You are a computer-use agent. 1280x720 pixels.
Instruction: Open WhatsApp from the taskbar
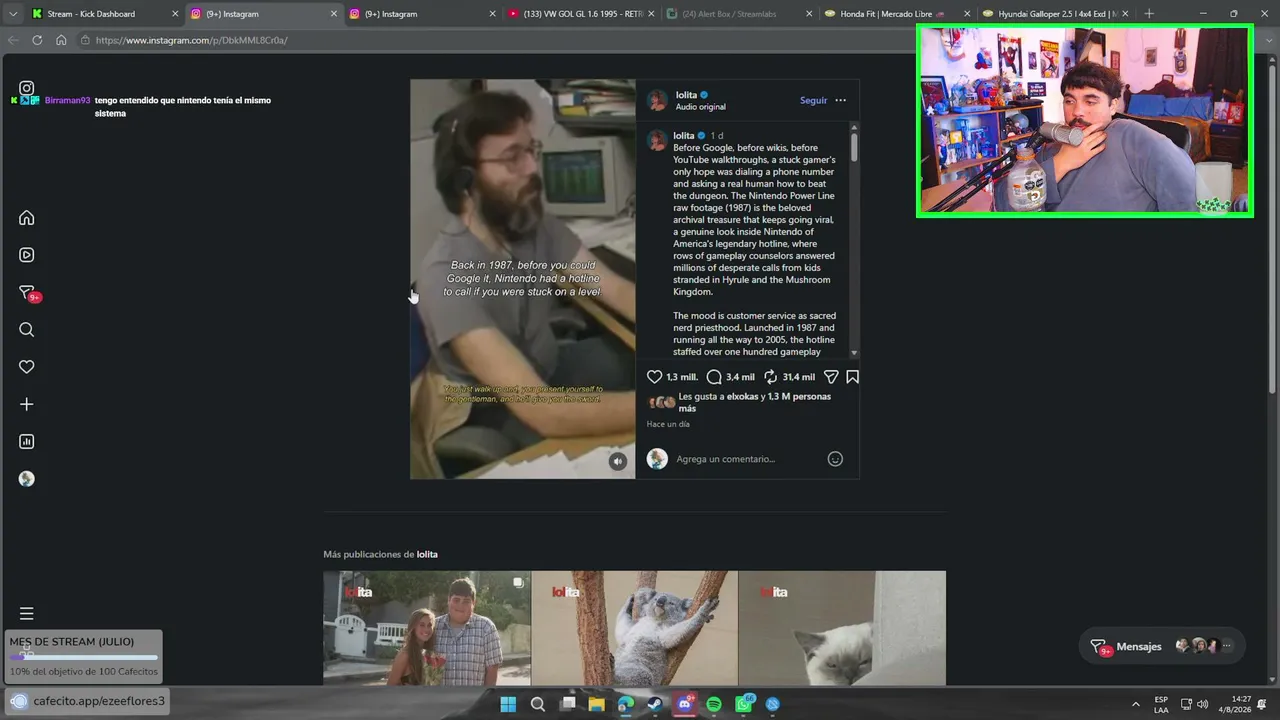(744, 704)
